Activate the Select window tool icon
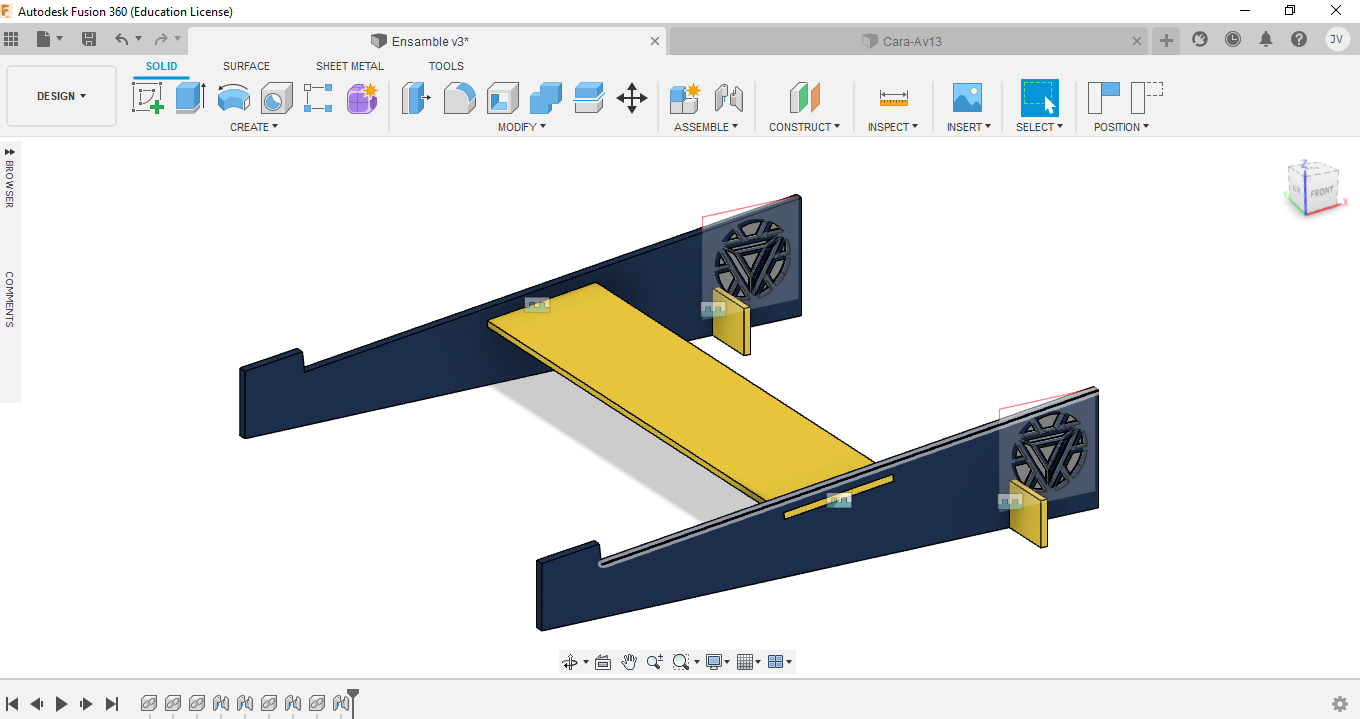The image size is (1360, 719). pos(1039,98)
